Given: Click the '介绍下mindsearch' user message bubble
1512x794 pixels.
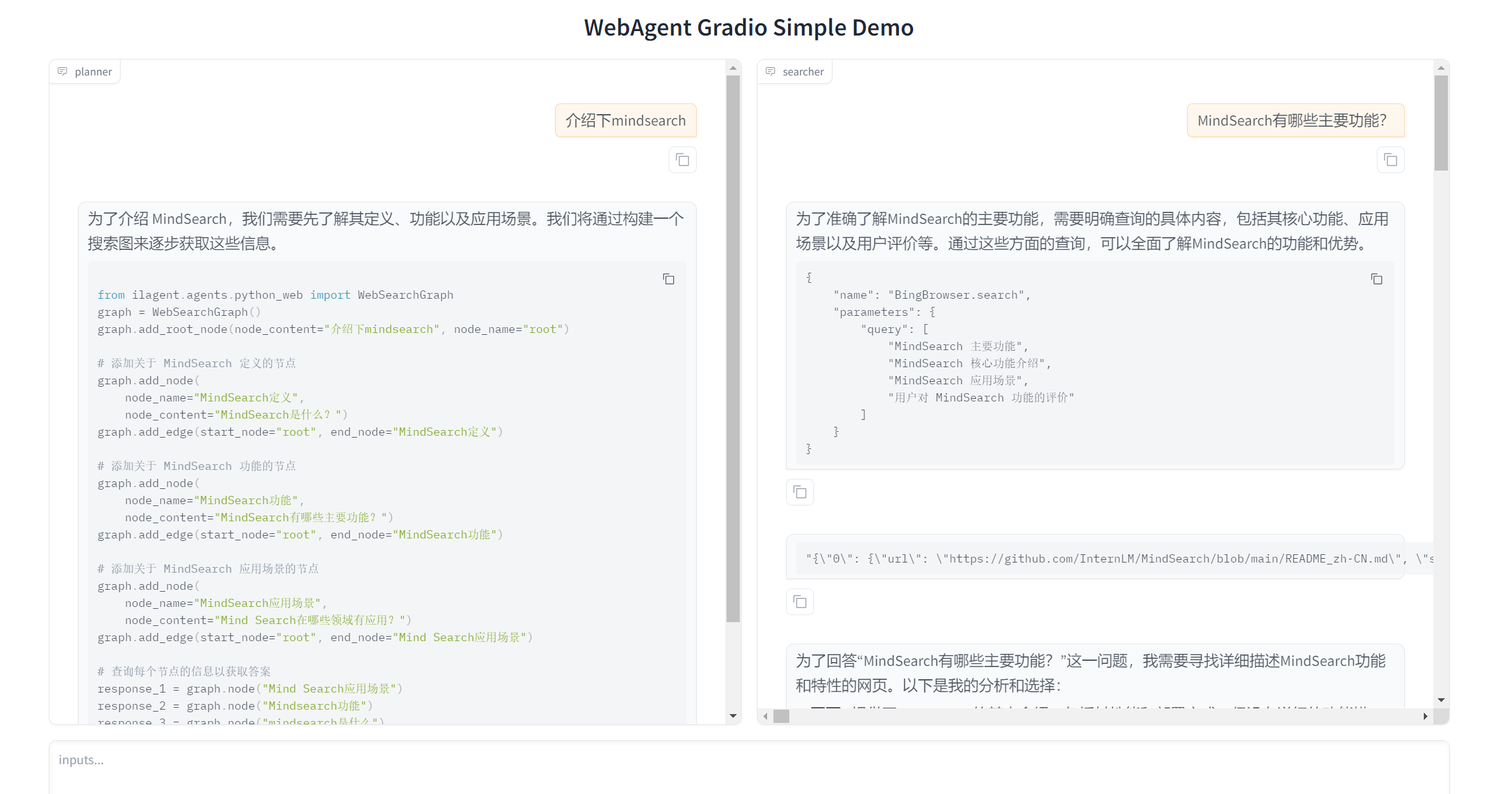Looking at the screenshot, I should 626,120.
